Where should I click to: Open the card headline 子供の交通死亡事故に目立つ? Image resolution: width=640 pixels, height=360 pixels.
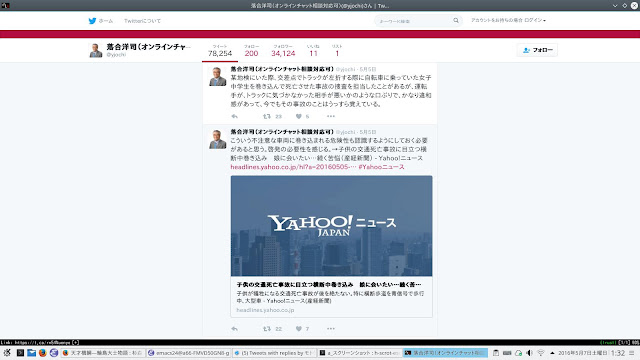point(329,284)
